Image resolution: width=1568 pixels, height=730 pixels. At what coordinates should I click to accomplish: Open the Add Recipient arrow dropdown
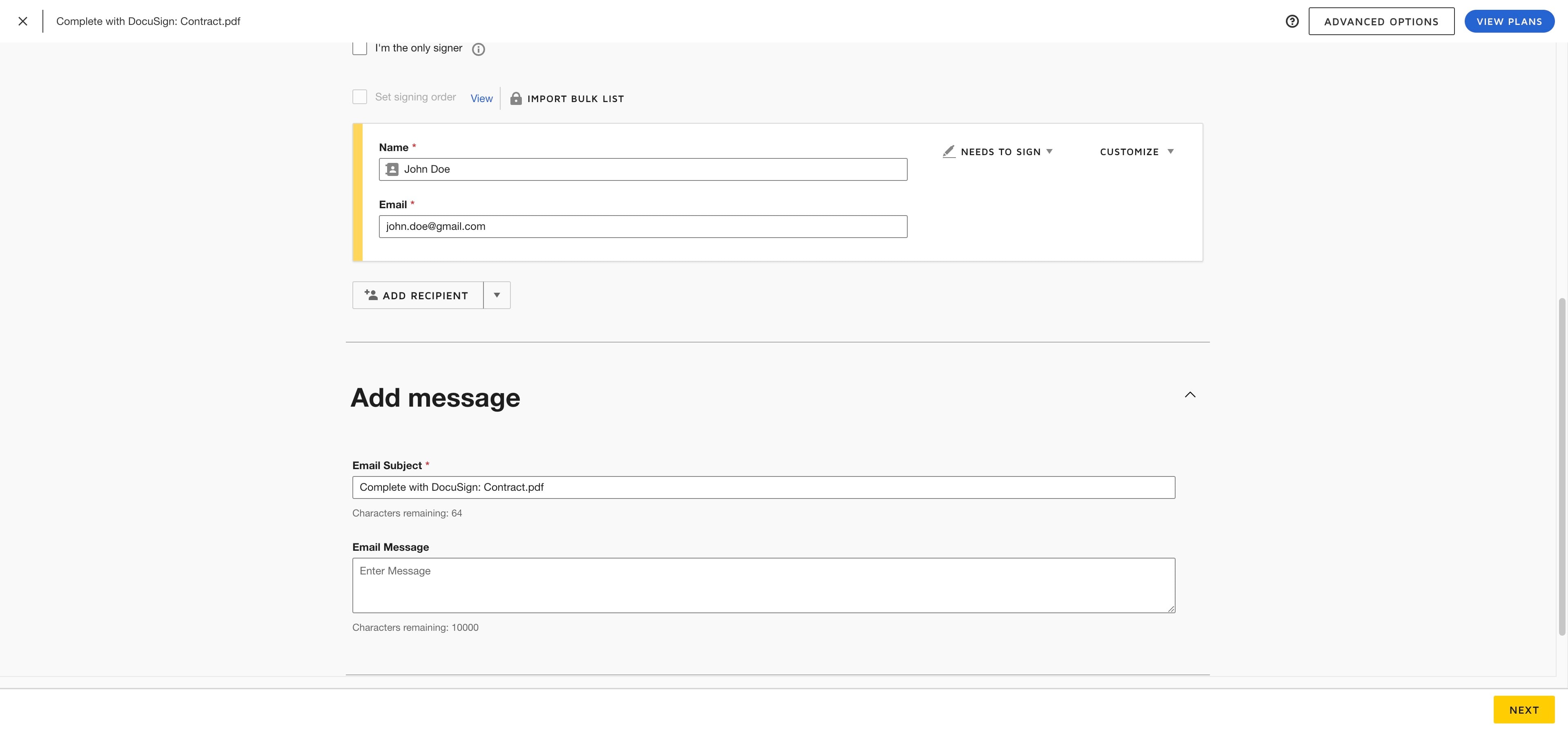497,295
